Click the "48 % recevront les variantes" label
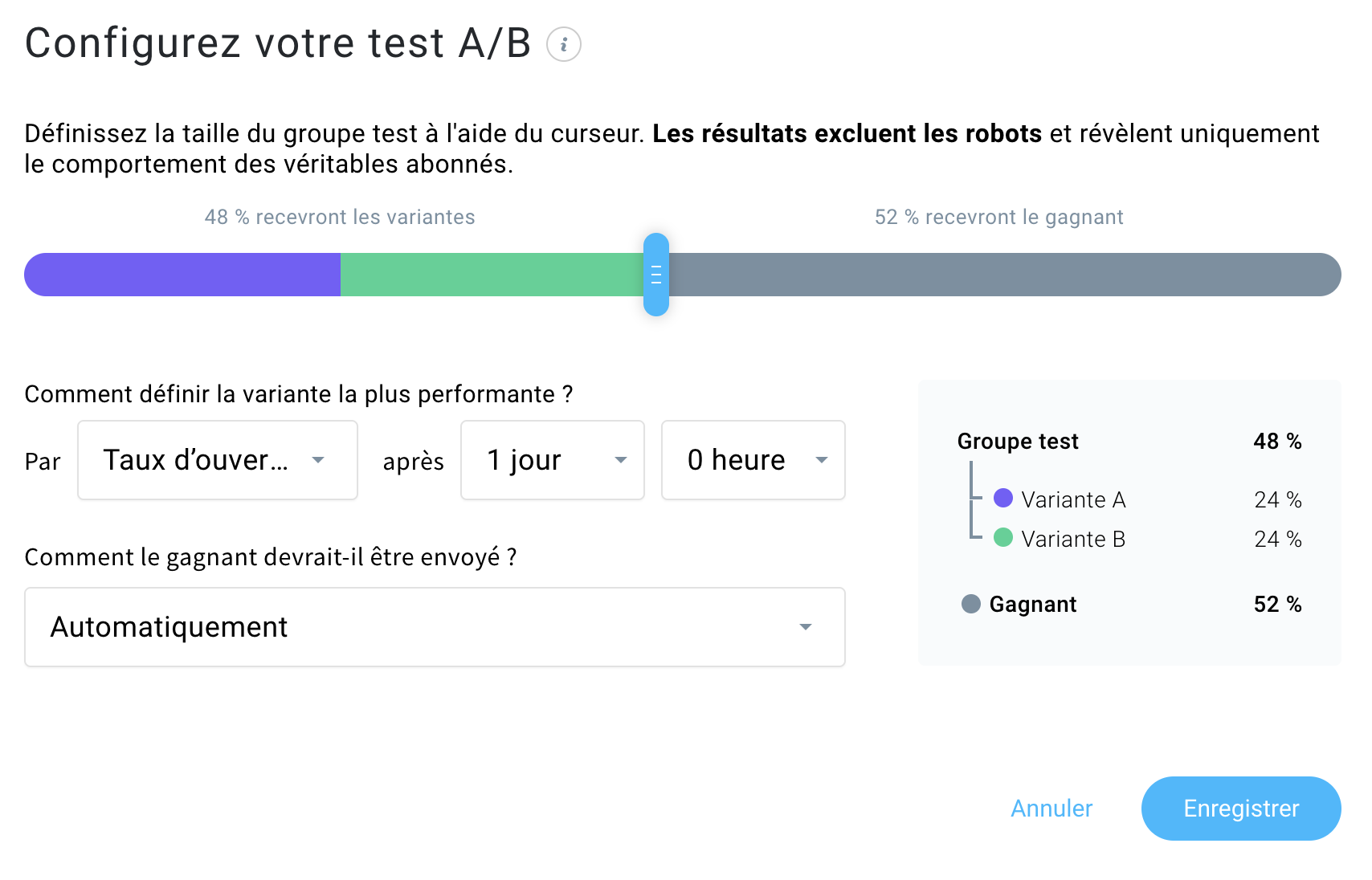 click(340, 218)
